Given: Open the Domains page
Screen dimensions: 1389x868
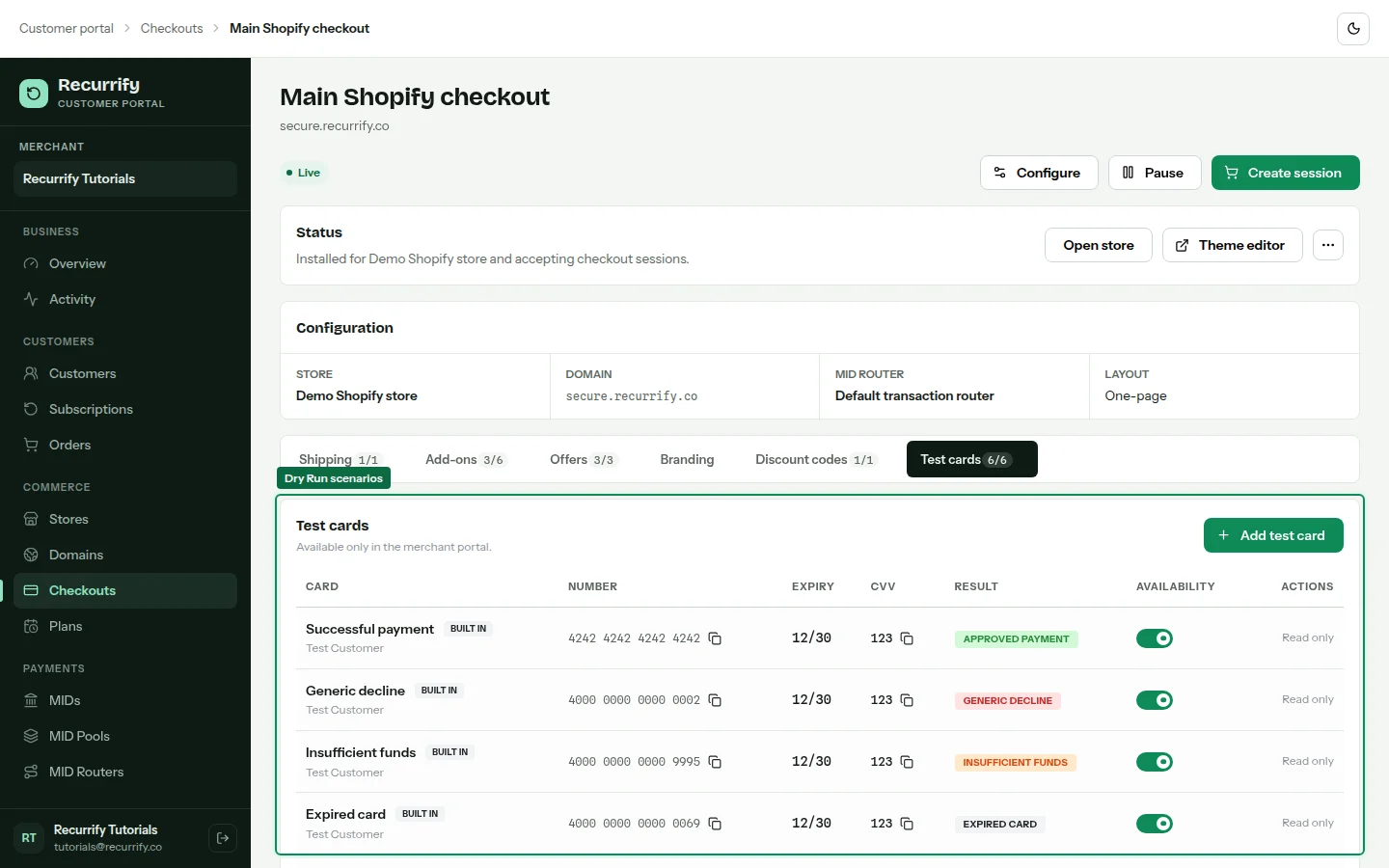Looking at the screenshot, I should pyautogui.click(x=125, y=555).
